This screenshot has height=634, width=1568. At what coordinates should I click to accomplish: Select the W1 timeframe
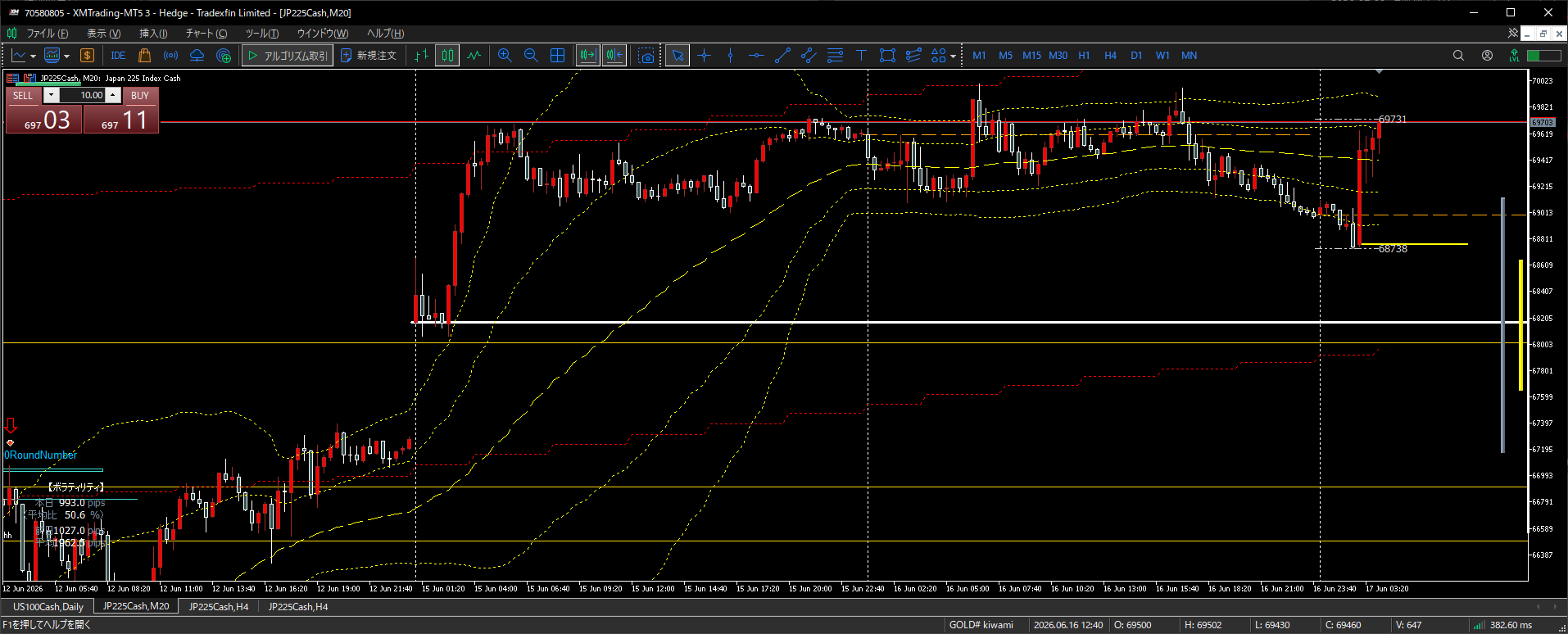point(1162,56)
